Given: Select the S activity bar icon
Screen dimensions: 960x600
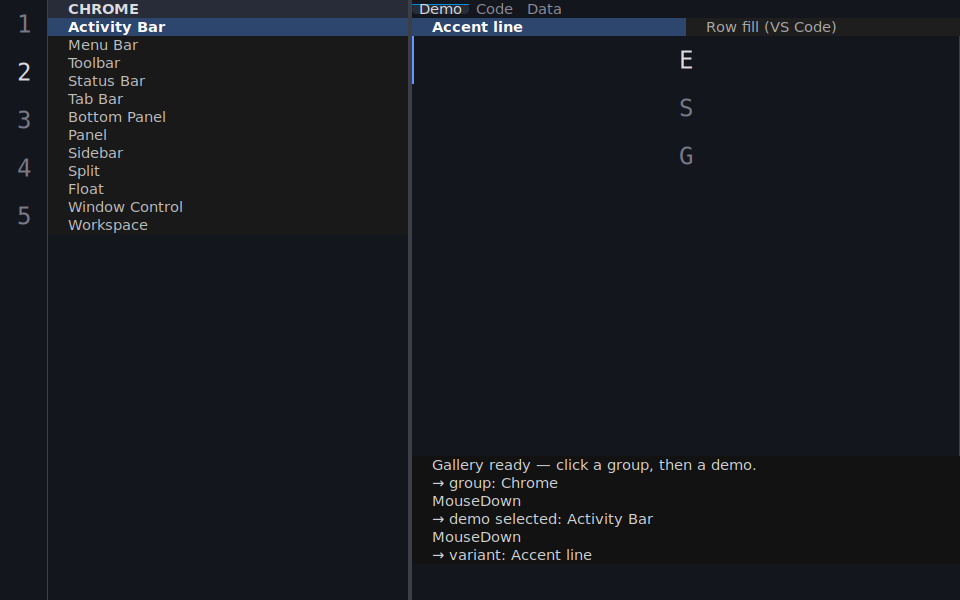Looking at the screenshot, I should pyautogui.click(x=686, y=108).
